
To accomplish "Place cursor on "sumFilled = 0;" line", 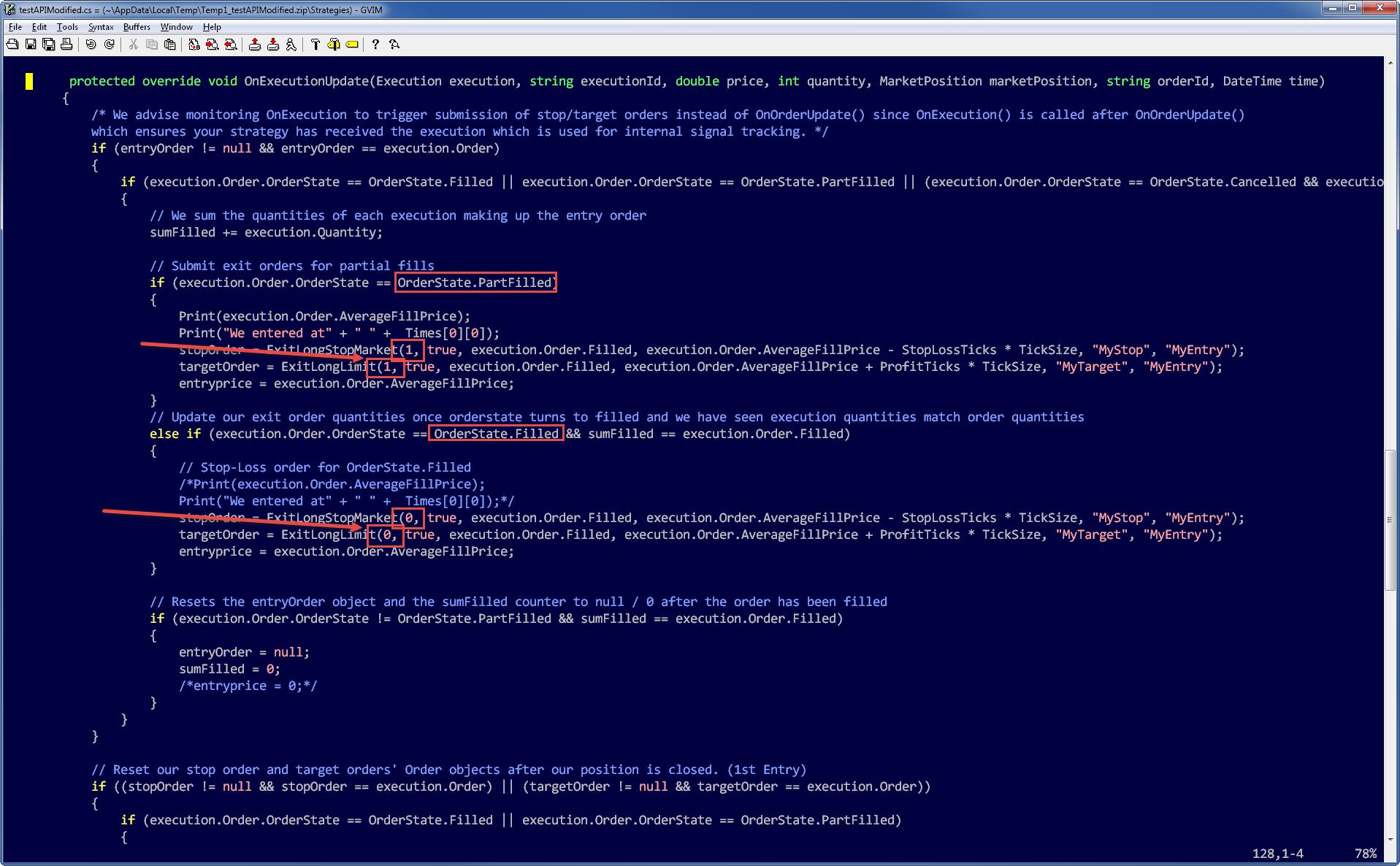I will (229, 669).
